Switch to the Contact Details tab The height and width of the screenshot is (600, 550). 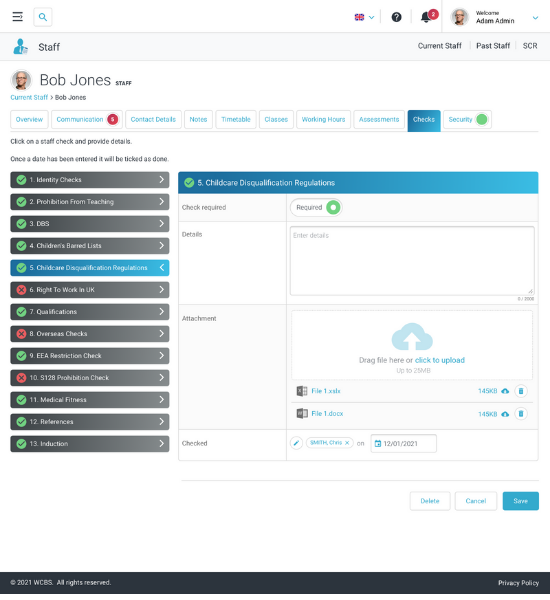point(153,119)
